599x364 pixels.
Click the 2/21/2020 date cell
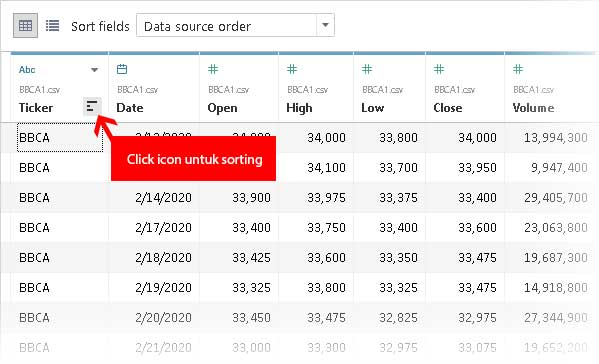(x=163, y=348)
